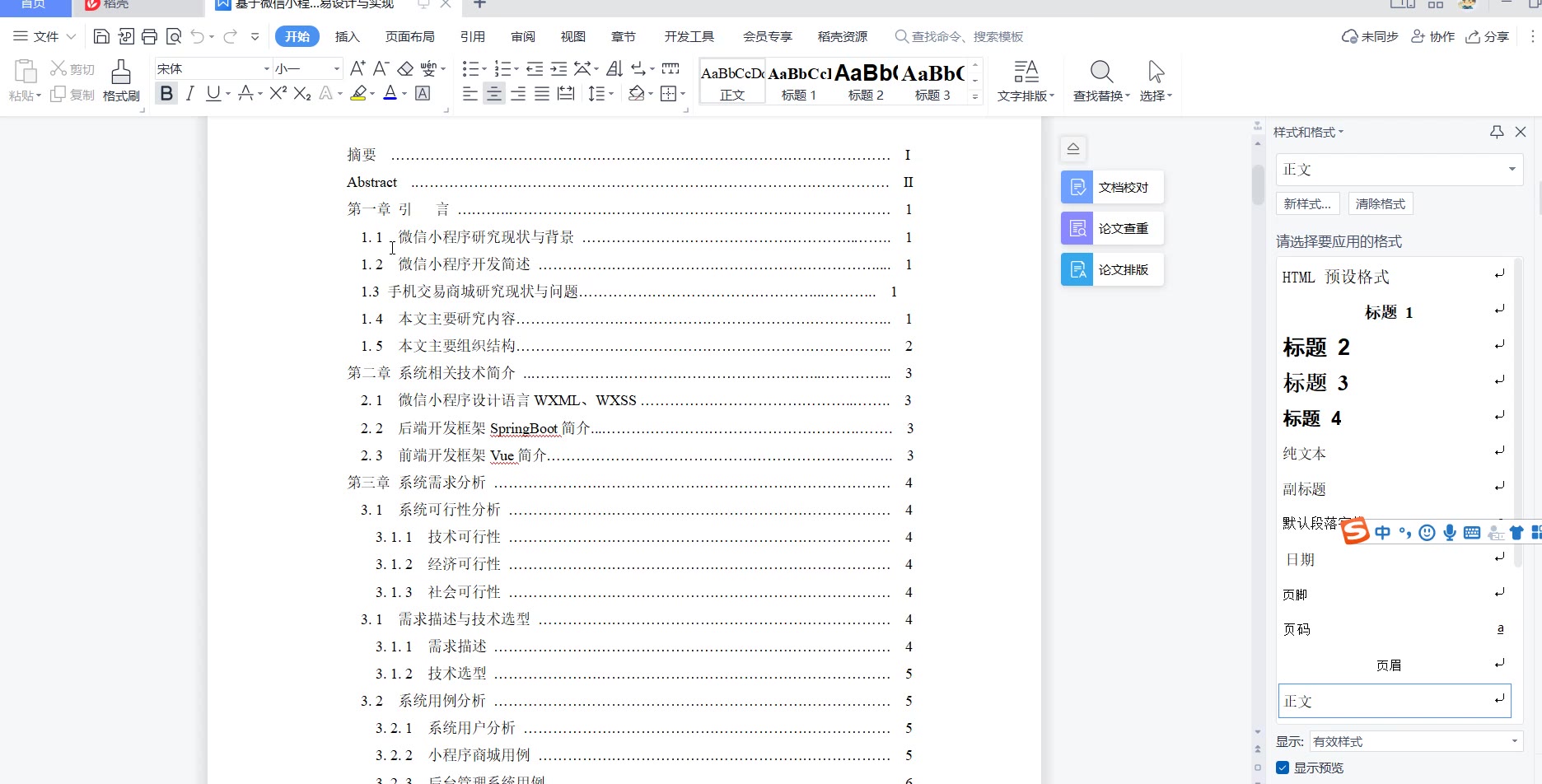The height and width of the screenshot is (784, 1542).
Task: Switch to the 引用 tab
Action: pyautogui.click(x=473, y=36)
